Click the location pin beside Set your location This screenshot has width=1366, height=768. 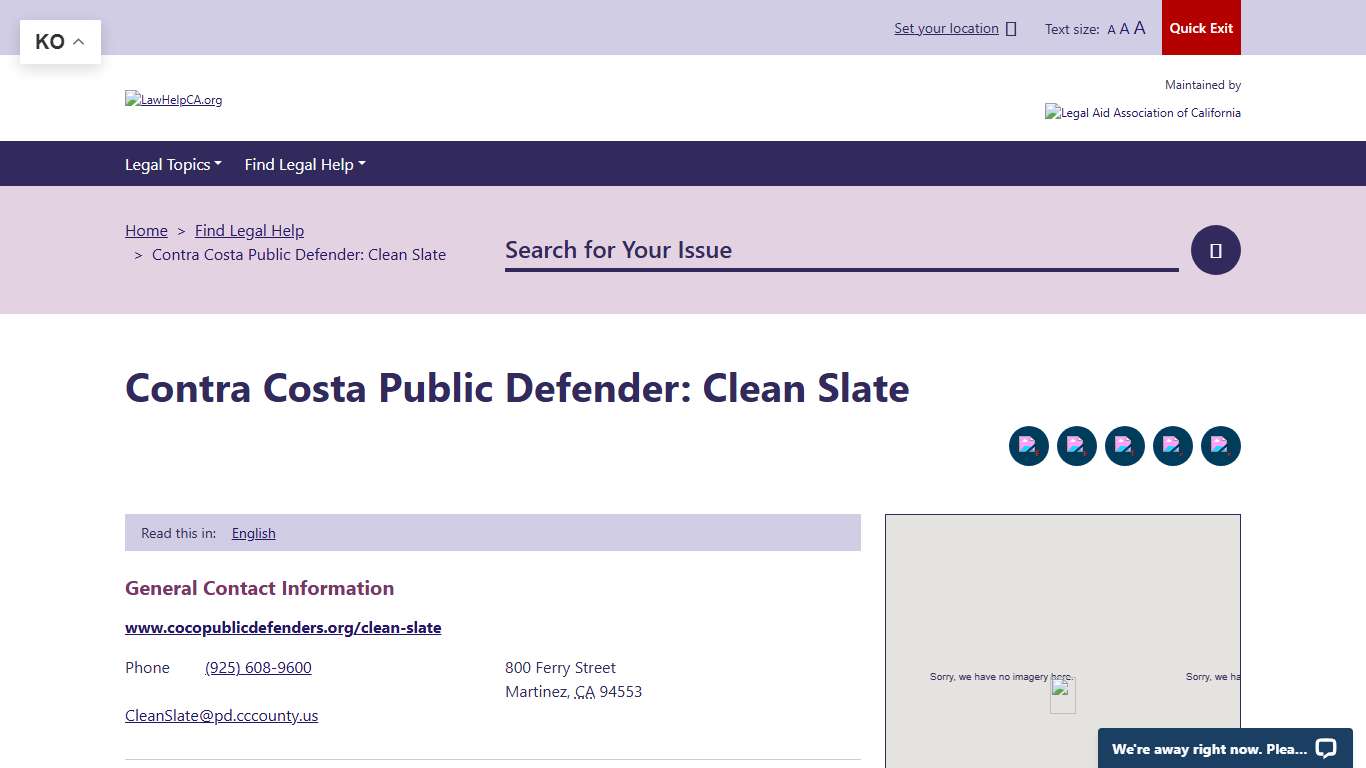1013,28
